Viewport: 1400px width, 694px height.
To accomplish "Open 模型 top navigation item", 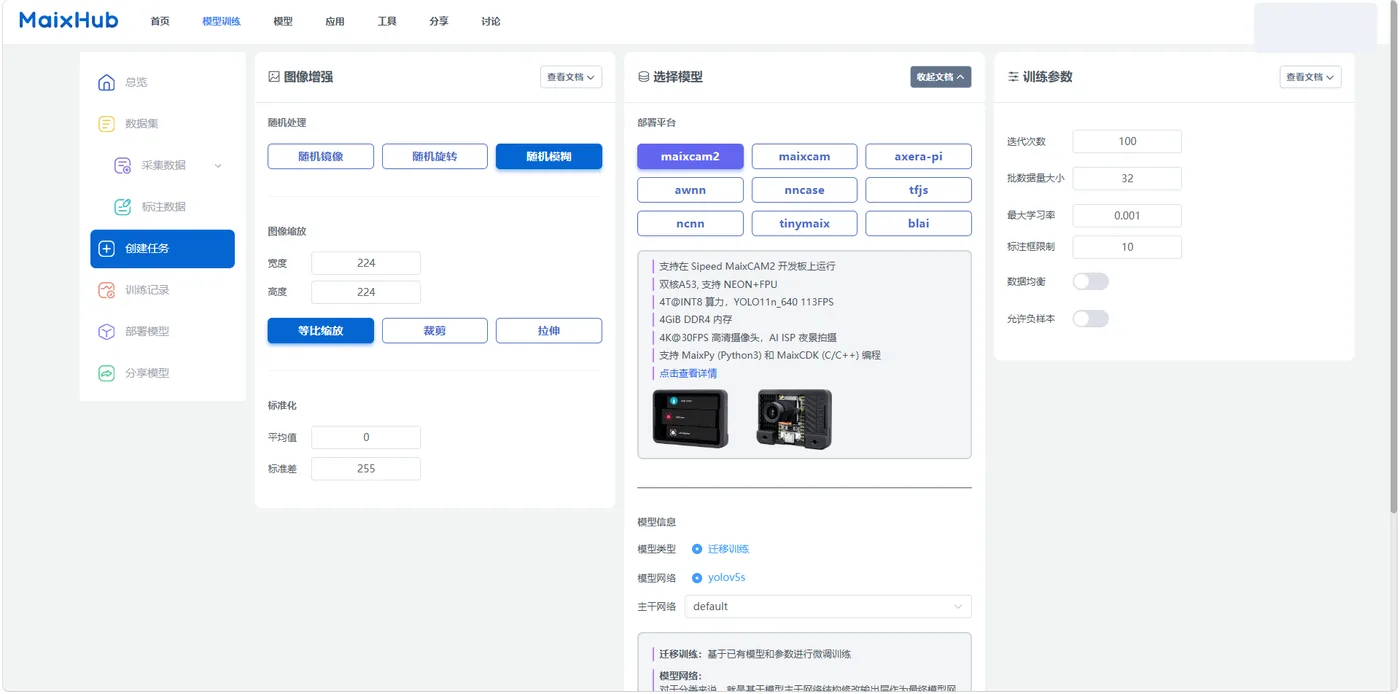I will [283, 21].
